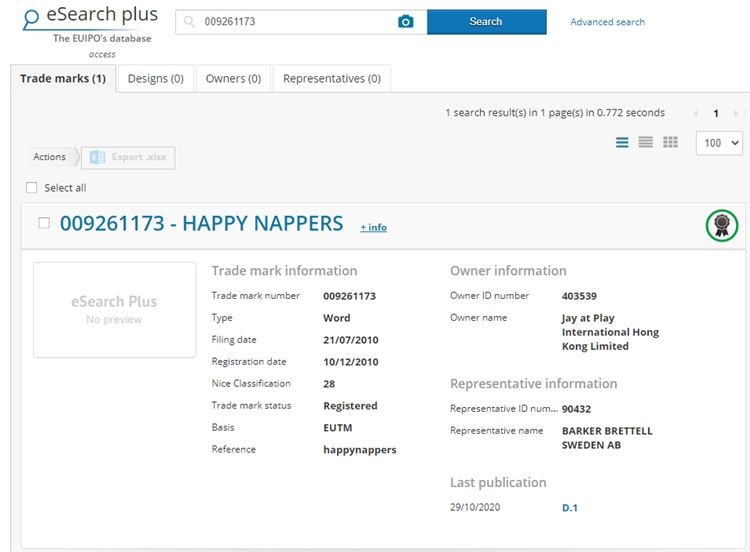Open the Representatives (0) tab
Screen dimensions: 750x552
pos(332,78)
